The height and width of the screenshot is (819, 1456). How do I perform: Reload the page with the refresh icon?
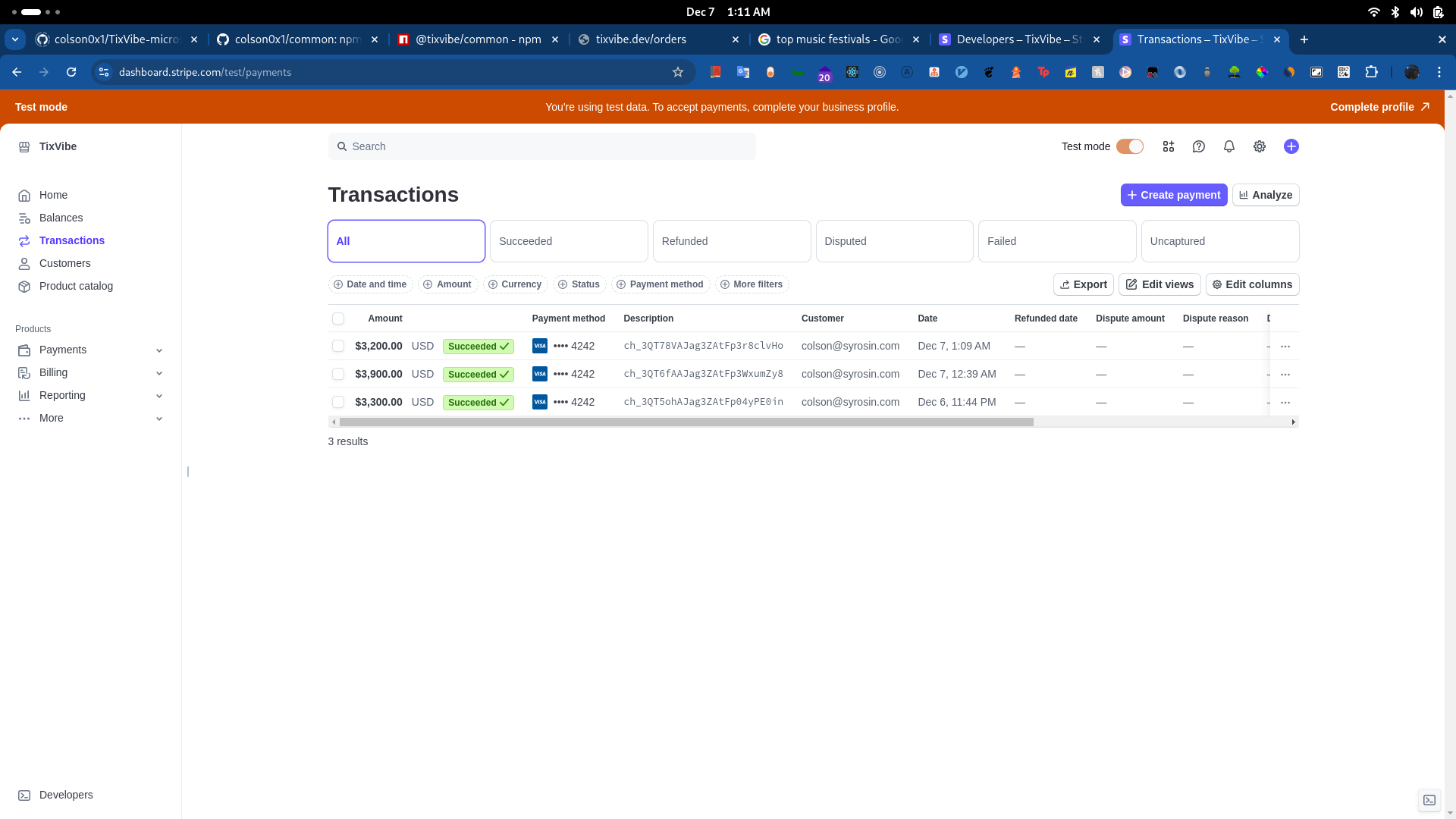pos(71,72)
